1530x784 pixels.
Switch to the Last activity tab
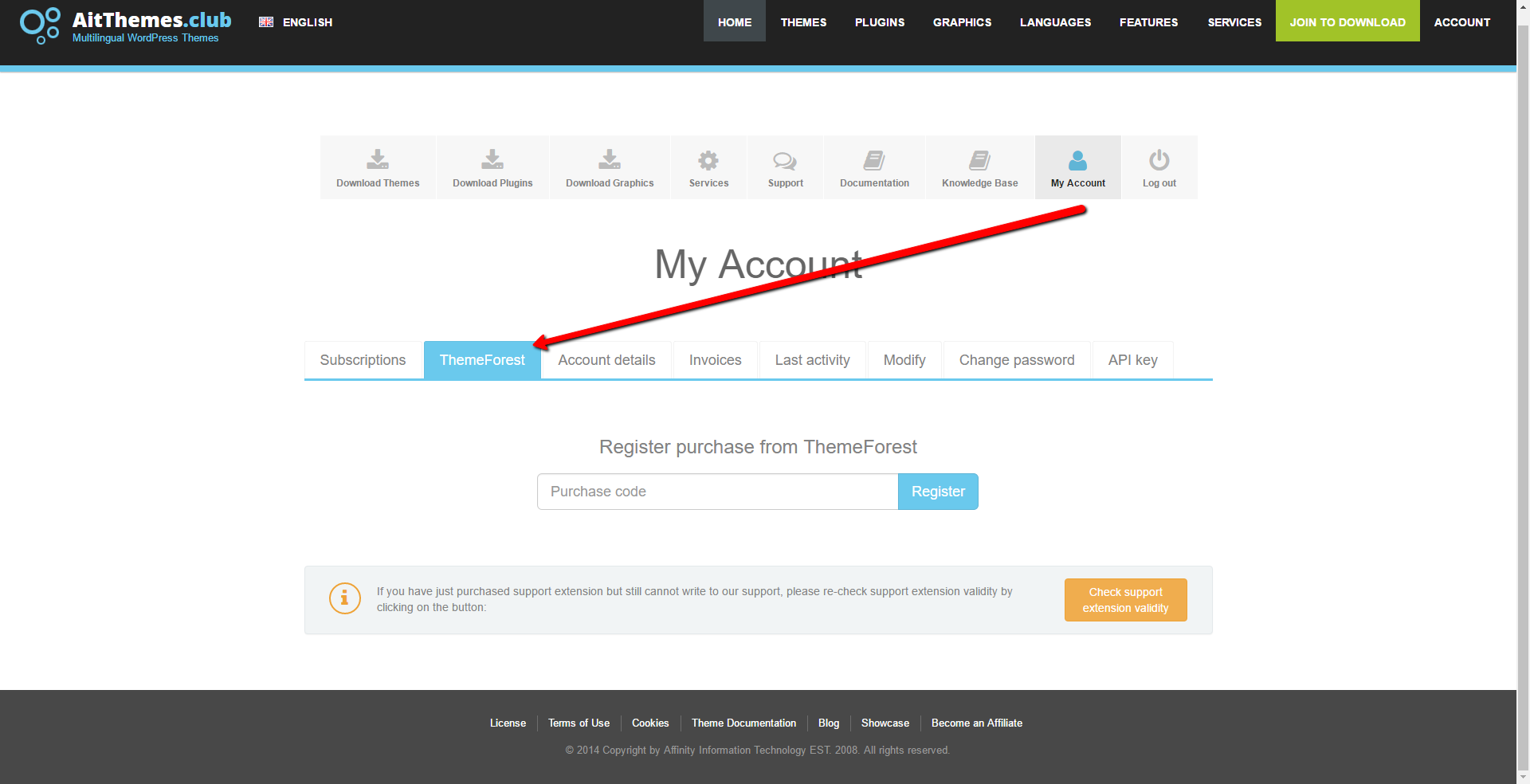[x=812, y=360]
